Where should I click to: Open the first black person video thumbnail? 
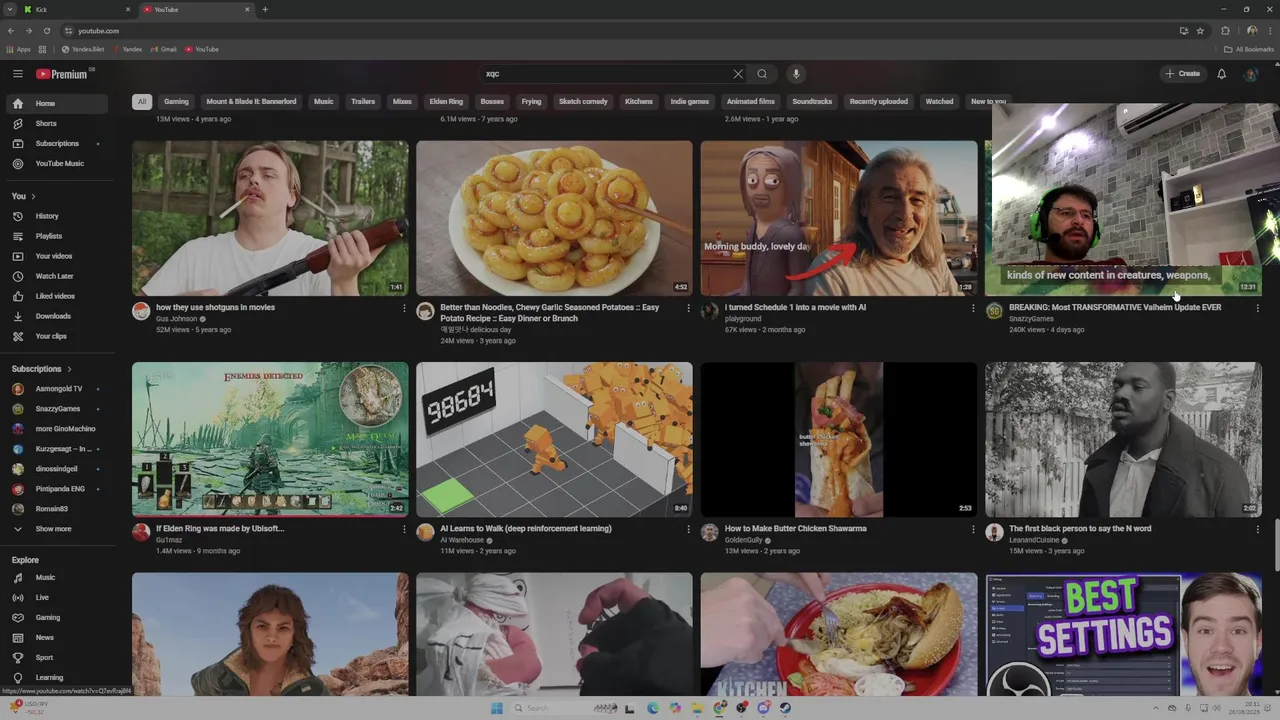tap(1123, 439)
